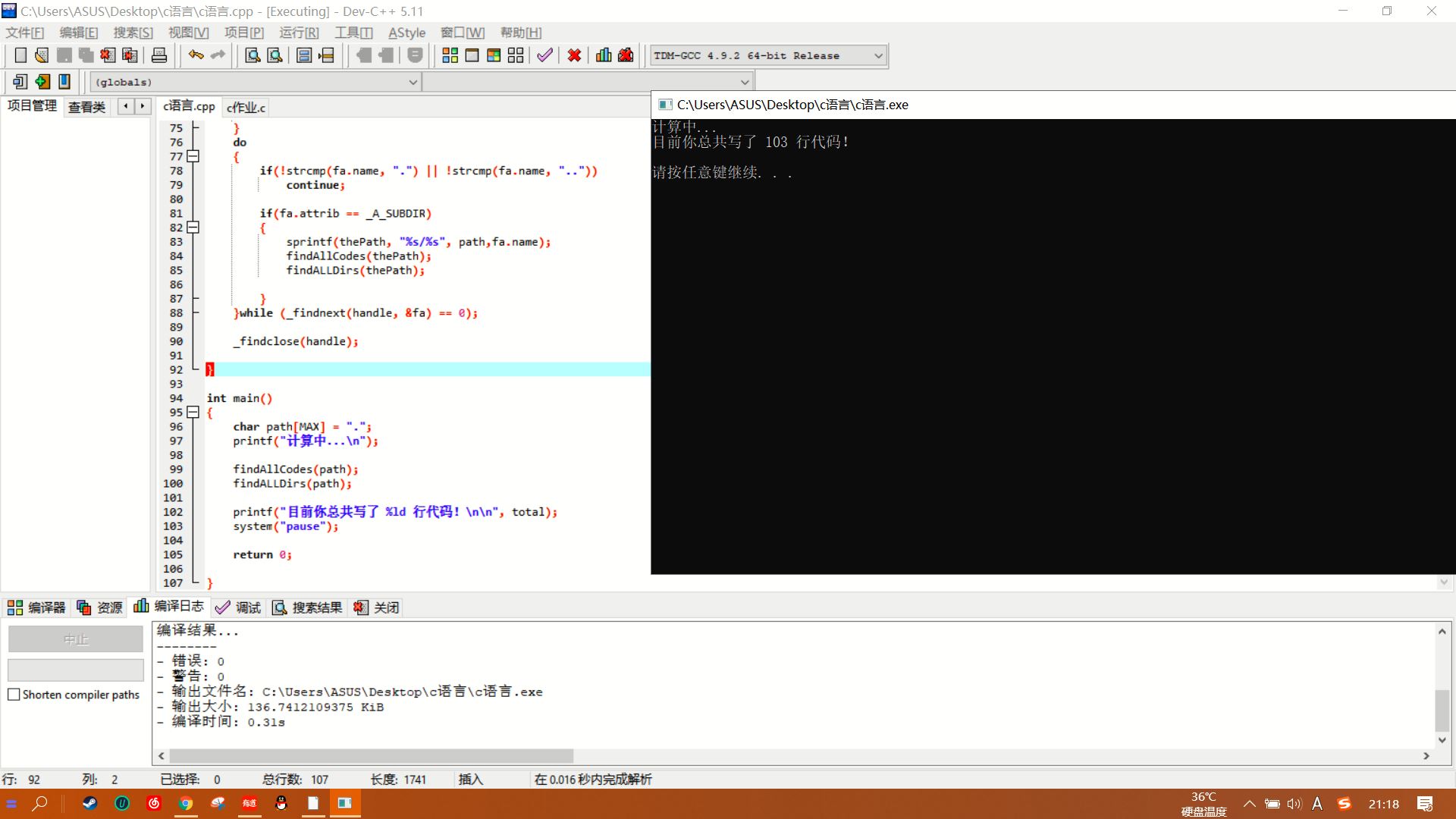
Task: Toggle Shorten compiler paths checkbox
Action: [14, 694]
